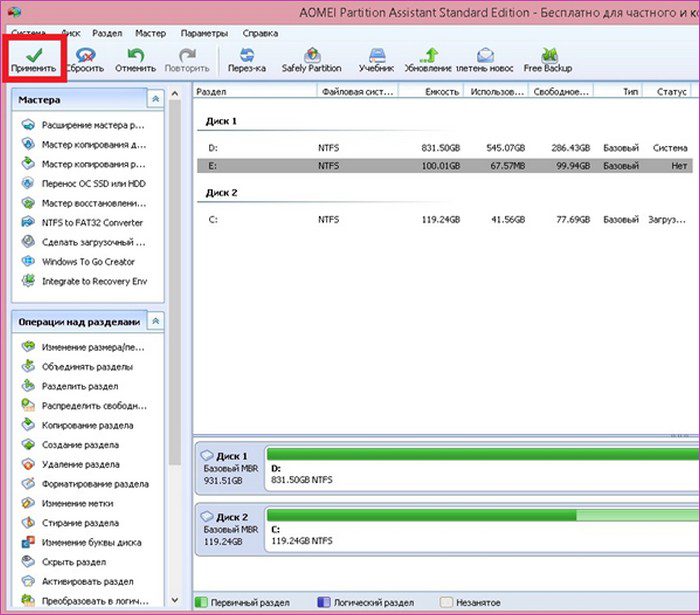Click the 99.94GB free value for E:
700x615 pixels.
[x=573, y=166]
